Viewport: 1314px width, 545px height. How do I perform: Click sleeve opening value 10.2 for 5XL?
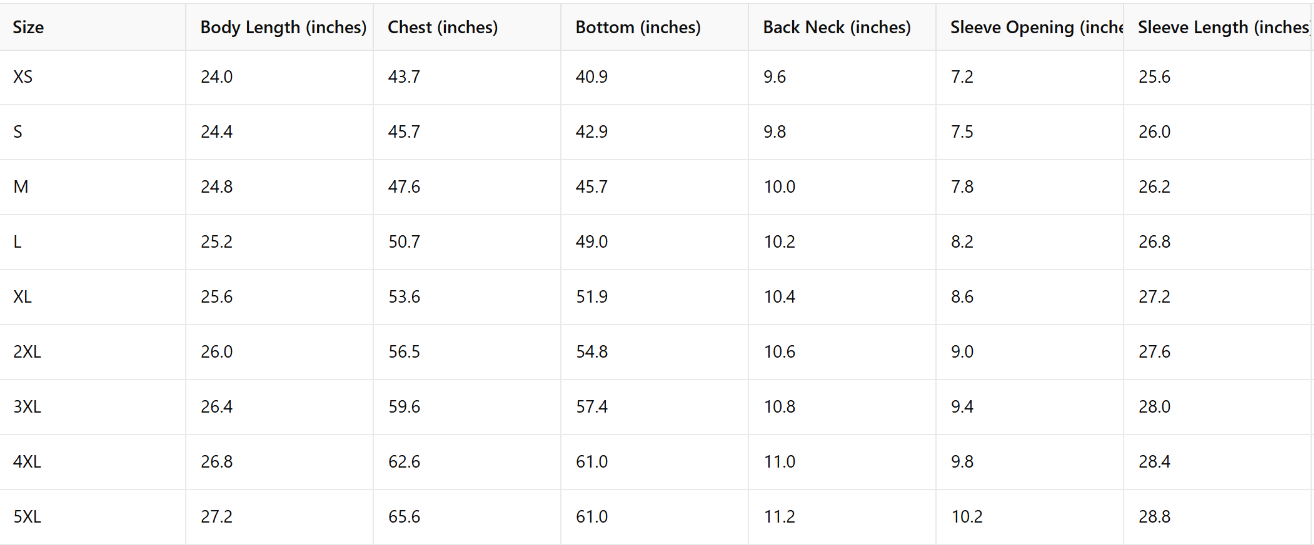[x=966, y=517]
